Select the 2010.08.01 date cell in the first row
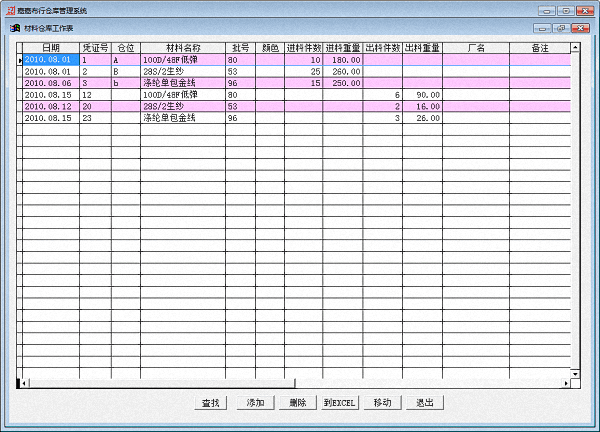 [50, 60]
